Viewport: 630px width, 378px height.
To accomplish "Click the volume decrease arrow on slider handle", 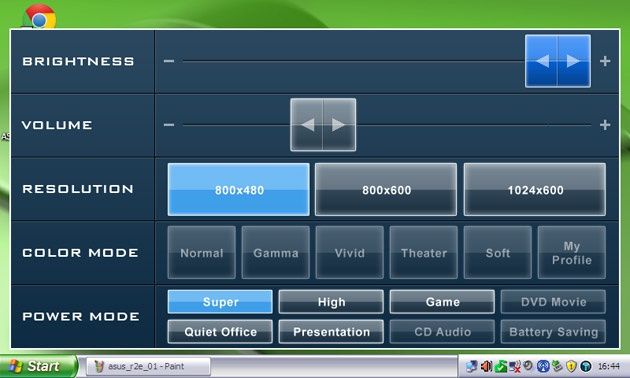I will click(307, 125).
